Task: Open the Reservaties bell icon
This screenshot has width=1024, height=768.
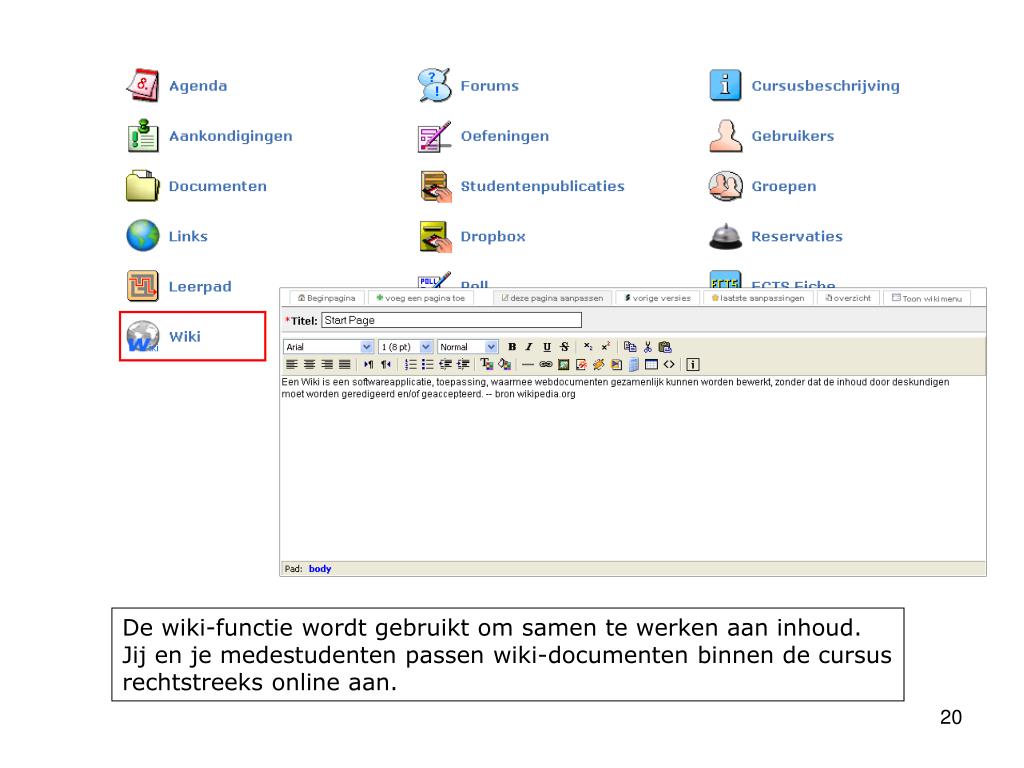Action: point(726,236)
